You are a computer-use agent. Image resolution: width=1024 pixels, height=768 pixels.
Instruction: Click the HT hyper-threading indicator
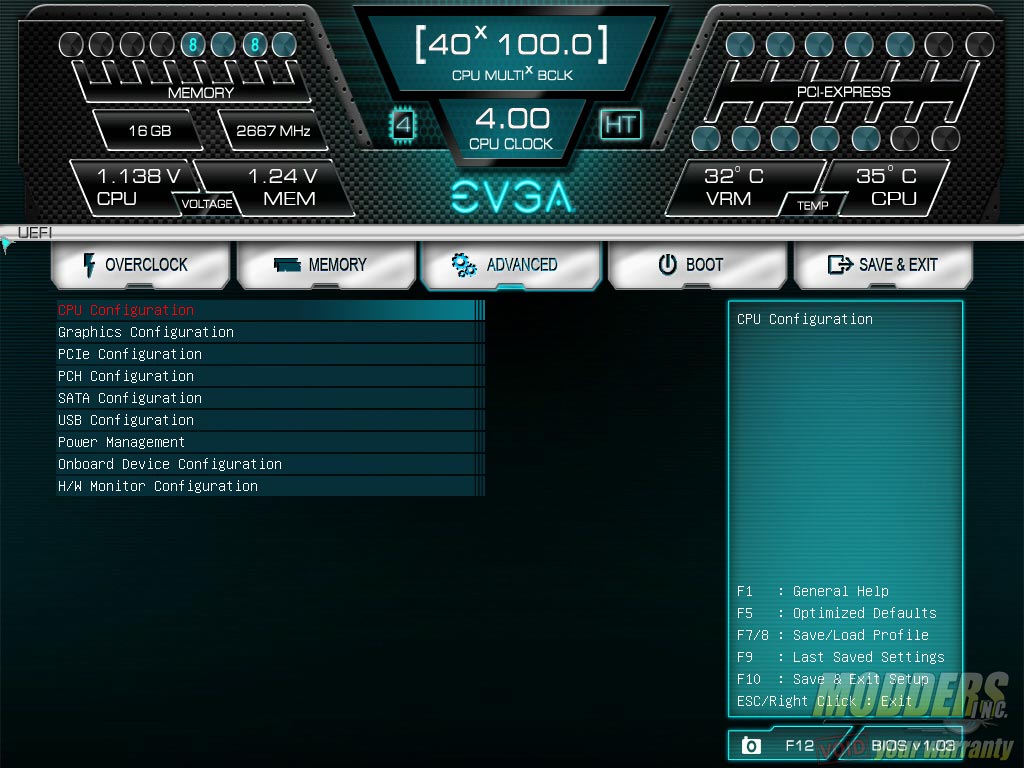pos(620,124)
